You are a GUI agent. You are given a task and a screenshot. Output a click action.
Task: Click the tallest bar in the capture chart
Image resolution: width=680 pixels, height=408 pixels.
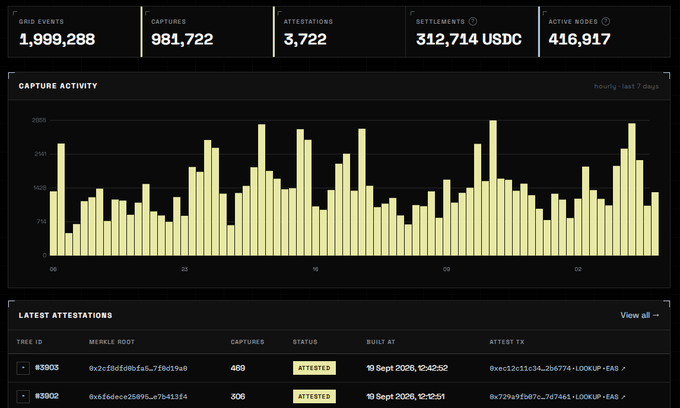pyautogui.click(x=493, y=188)
